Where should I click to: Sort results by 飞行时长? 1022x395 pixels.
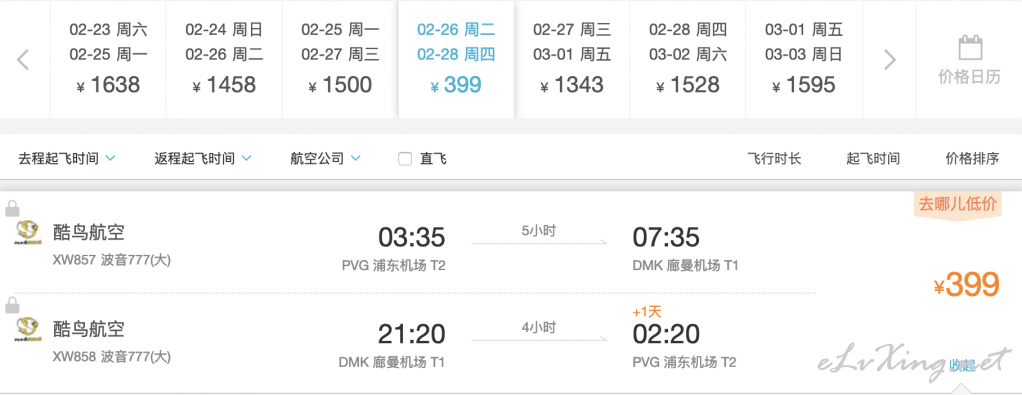tap(774, 158)
